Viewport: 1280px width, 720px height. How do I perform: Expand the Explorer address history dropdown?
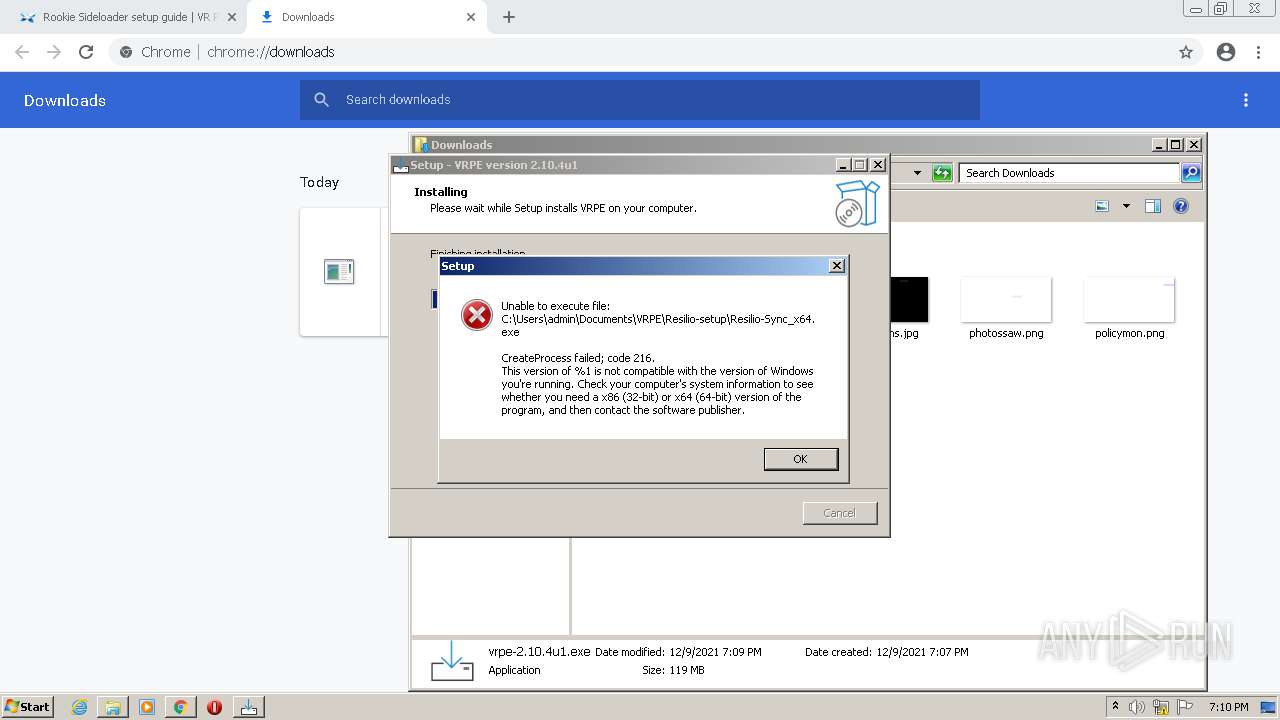[917, 173]
